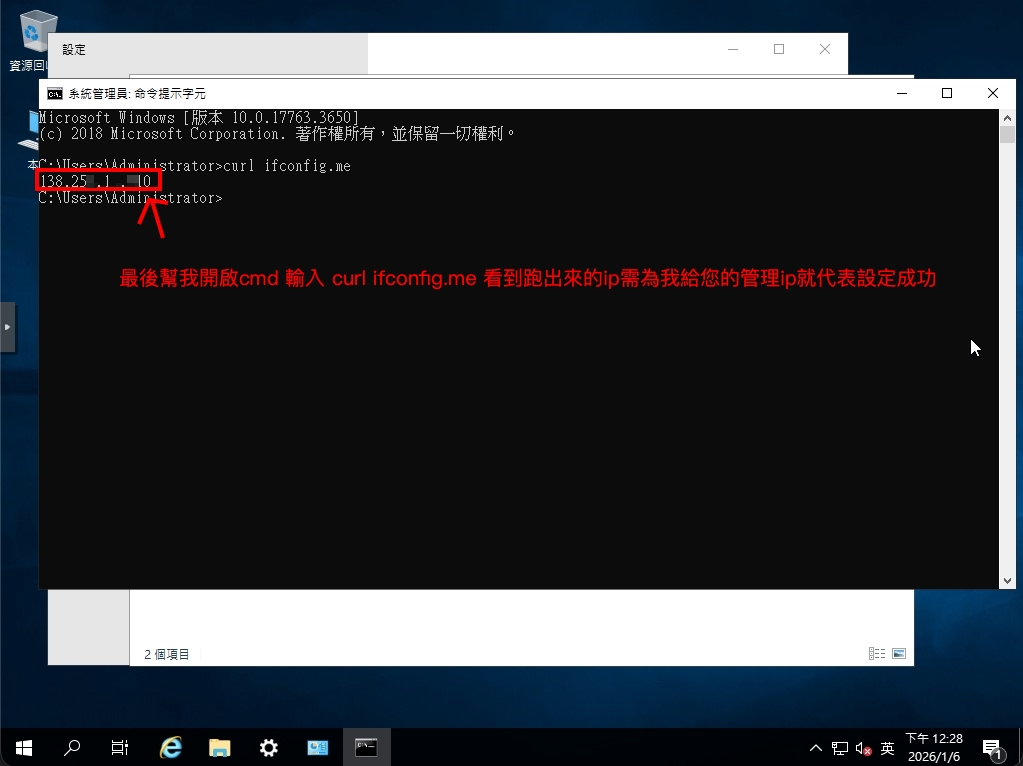Open File Explorer from the taskbar

[220, 747]
